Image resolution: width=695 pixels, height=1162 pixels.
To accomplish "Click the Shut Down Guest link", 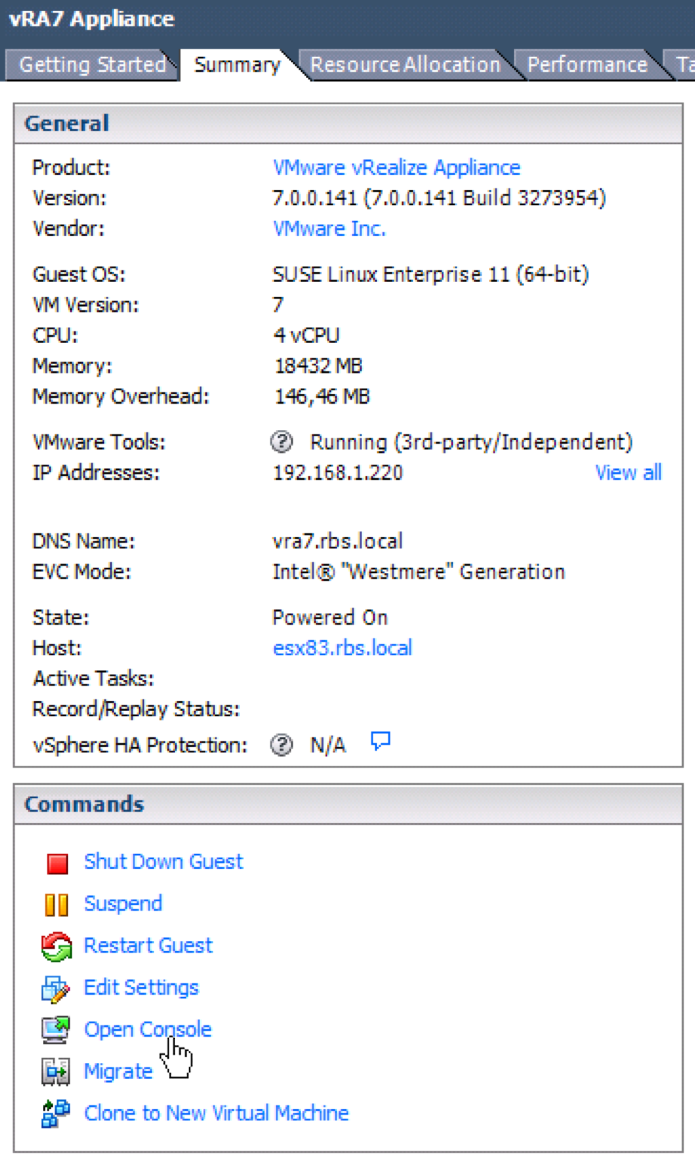I will click(163, 862).
